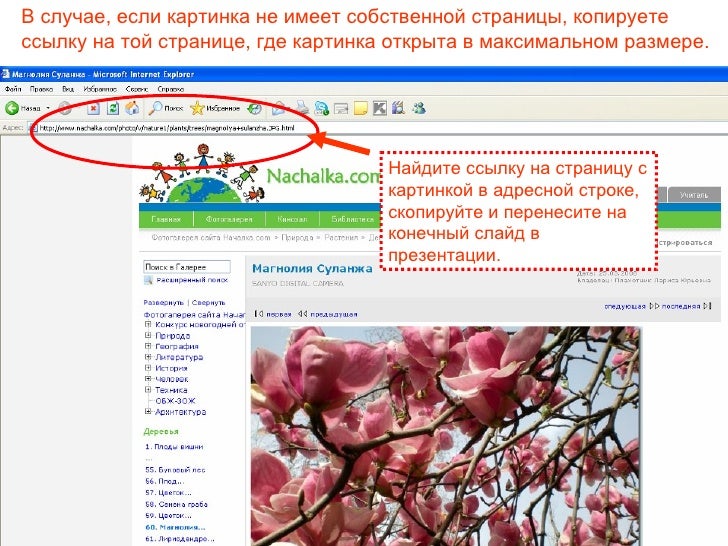Click the Research toolbar icon with magnifier
728x546 pixels.
tap(398, 108)
